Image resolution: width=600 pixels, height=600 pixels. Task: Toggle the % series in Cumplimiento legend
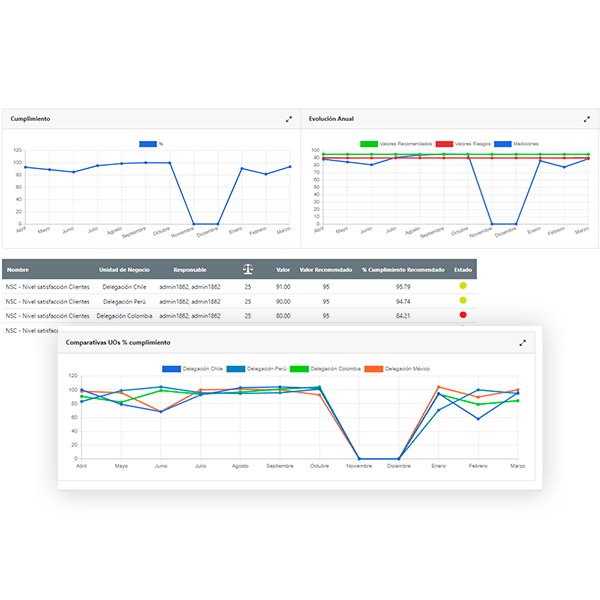(151, 143)
